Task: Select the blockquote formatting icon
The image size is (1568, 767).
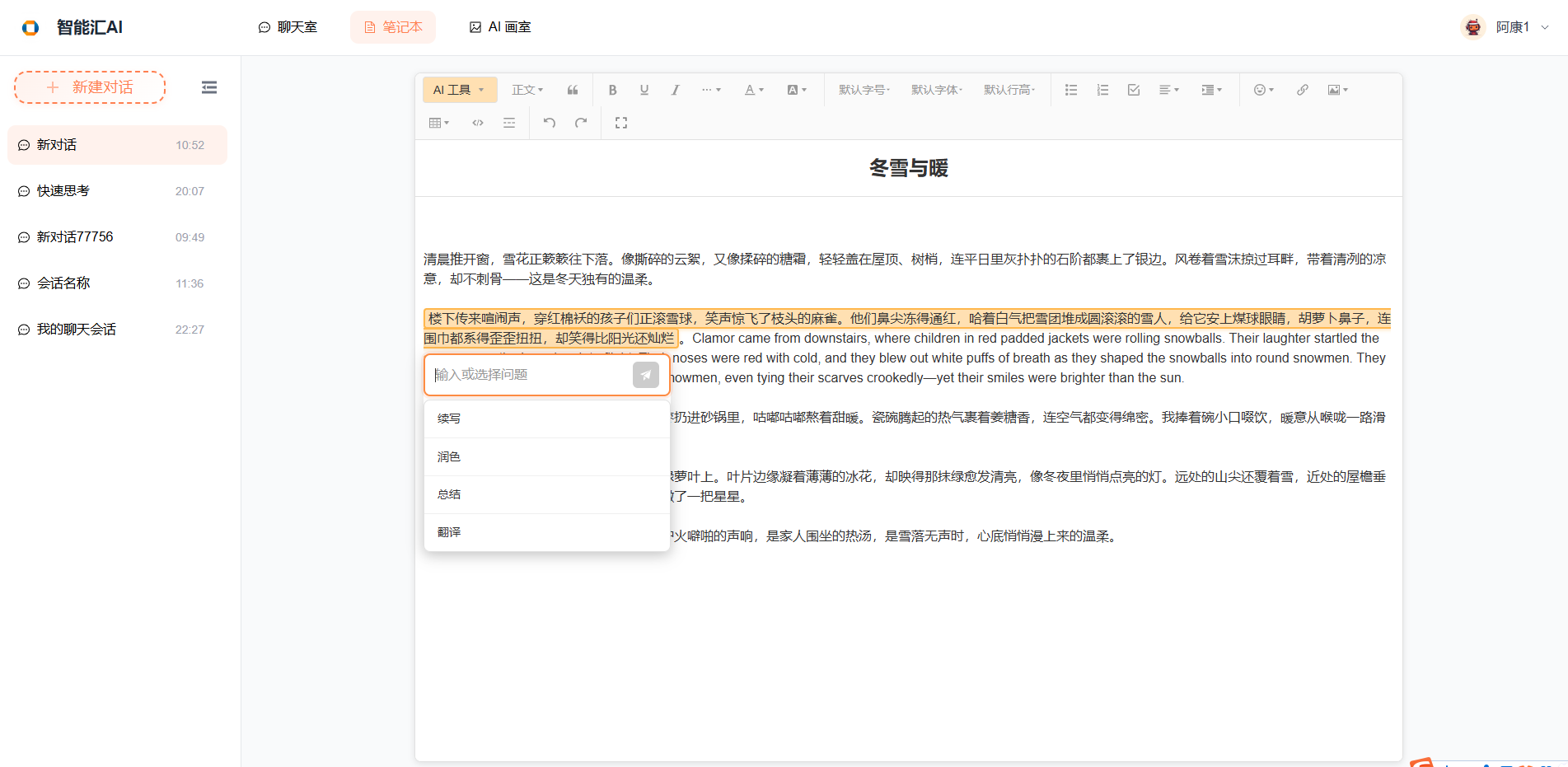Action: (573, 89)
